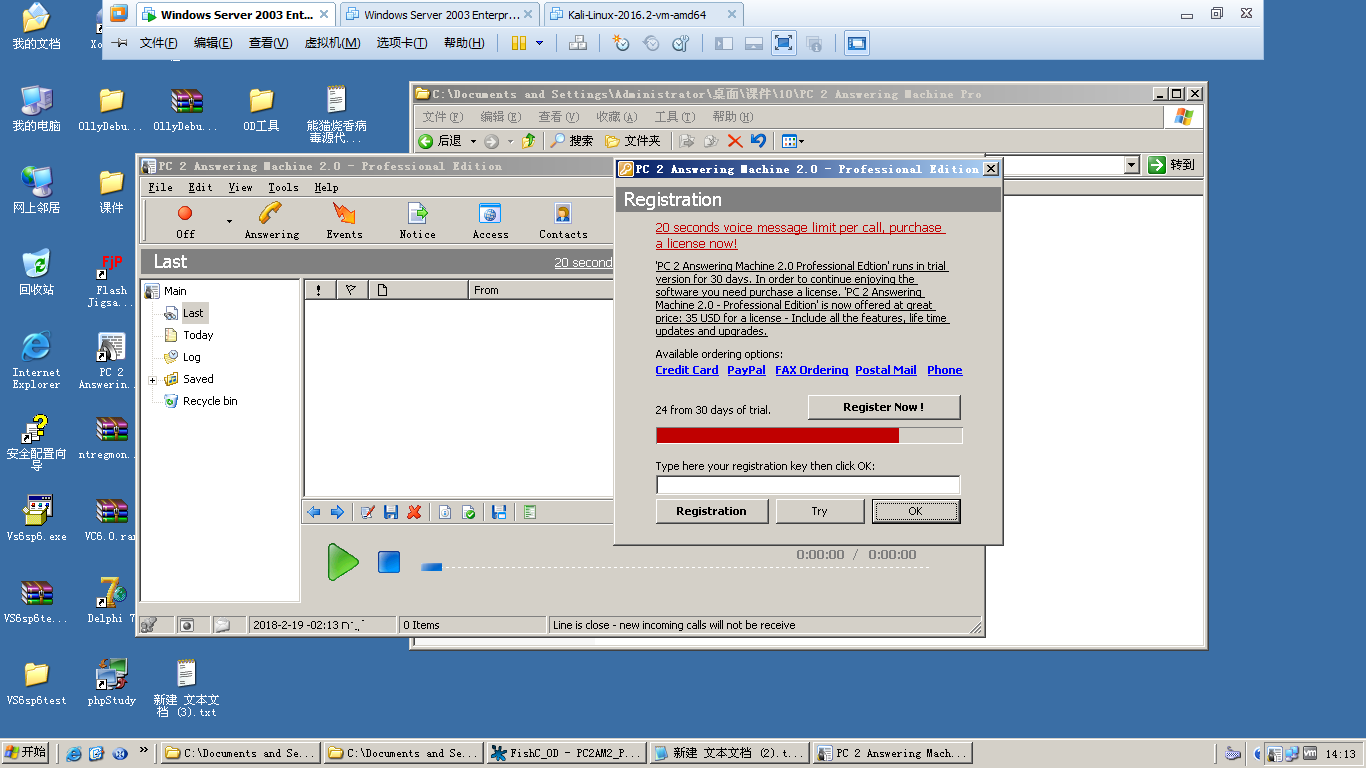Click the Back button in Explorer window
1366x768 pixels.
click(440, 141)
